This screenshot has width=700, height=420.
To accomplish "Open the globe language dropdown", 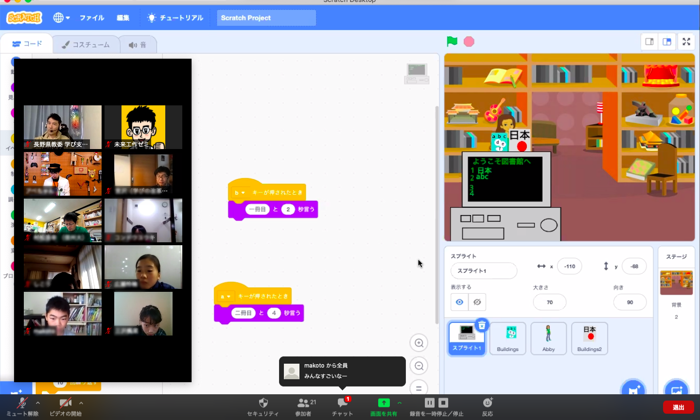I will (61, 18).
